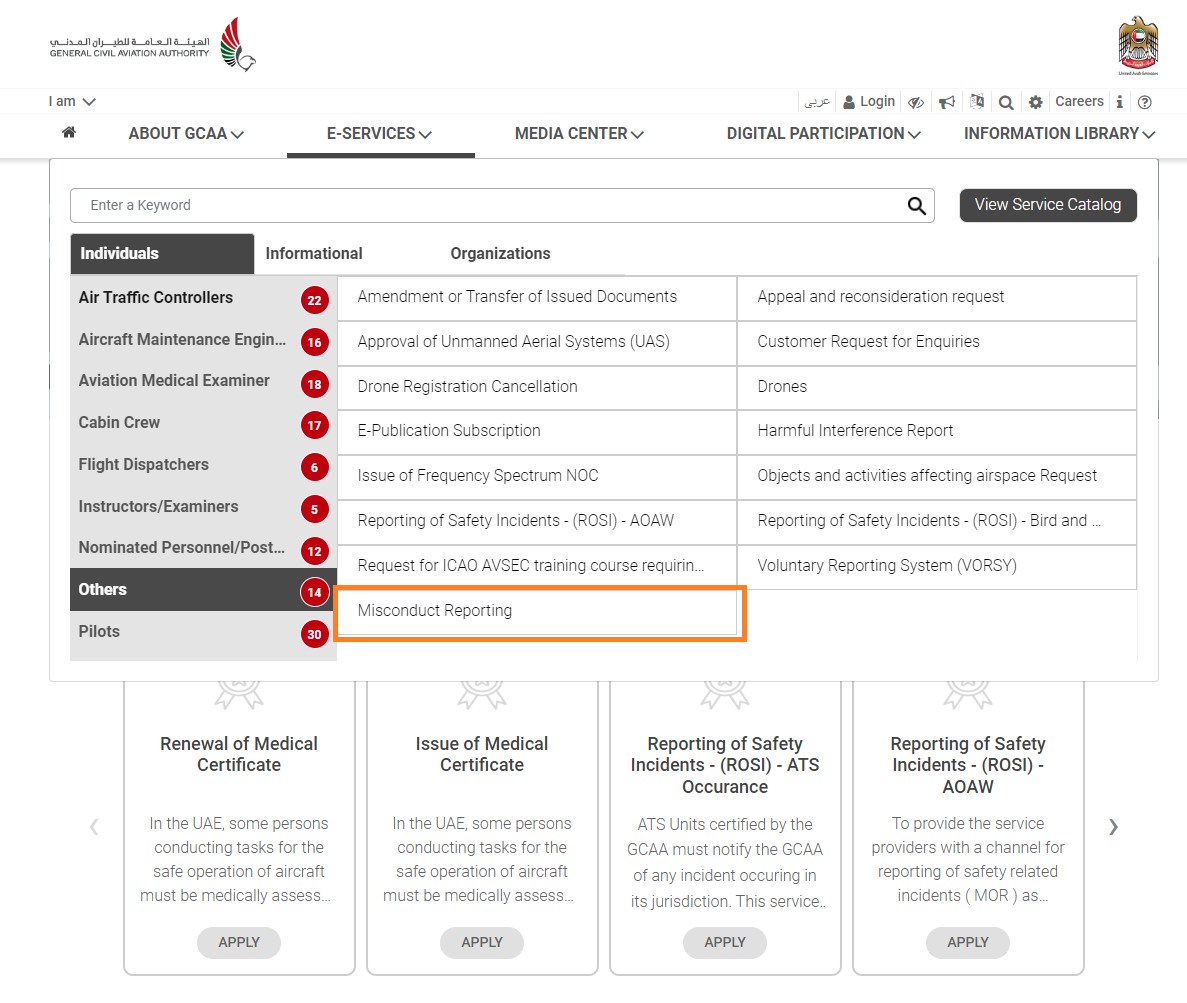The width and height of the screenshot is (1187, 1003).
Task: Select the Others category
Action: 203,590
